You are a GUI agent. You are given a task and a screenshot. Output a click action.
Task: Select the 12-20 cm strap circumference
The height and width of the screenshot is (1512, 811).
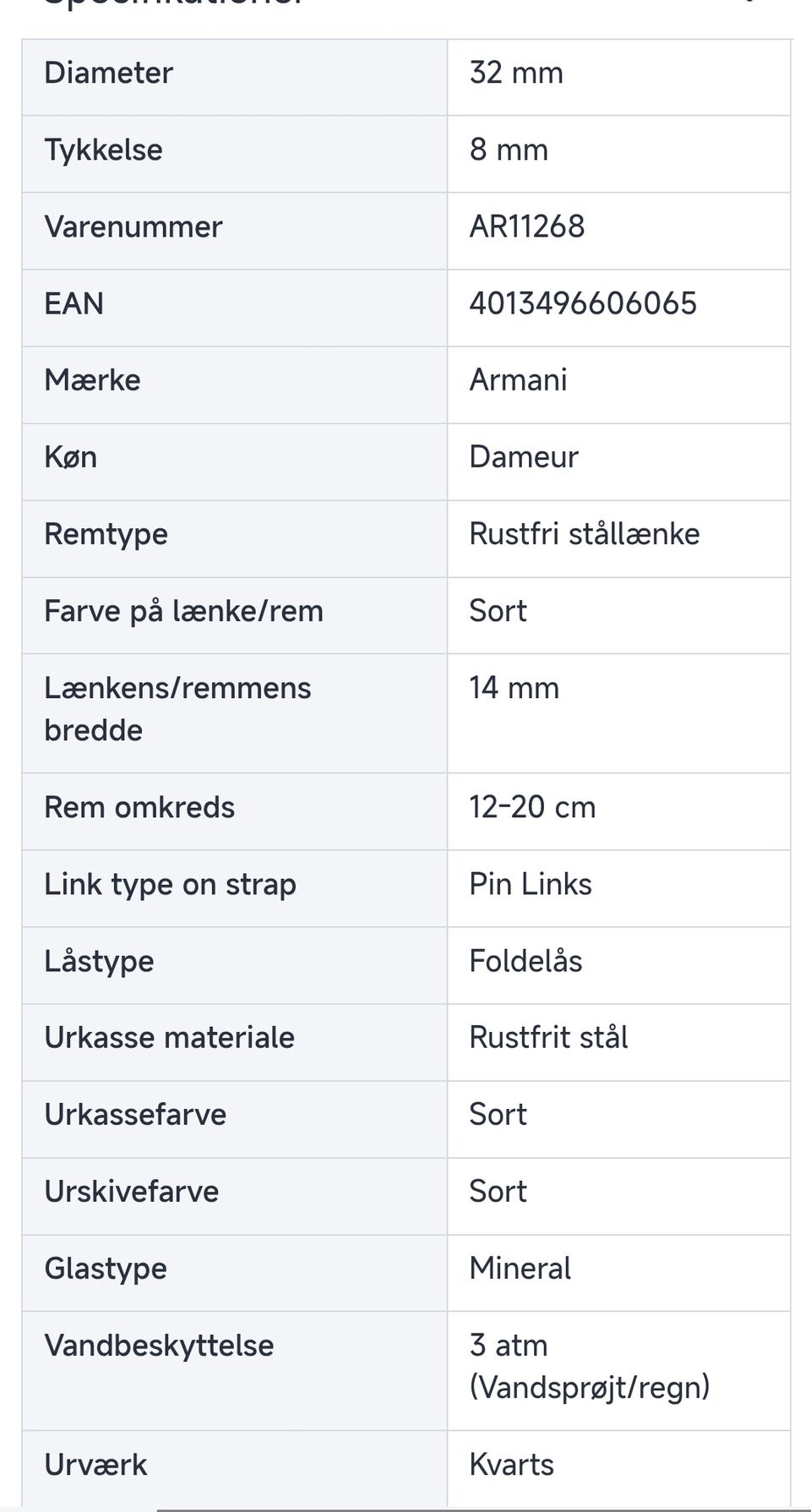pyautogui.click(x=532, y=807)
